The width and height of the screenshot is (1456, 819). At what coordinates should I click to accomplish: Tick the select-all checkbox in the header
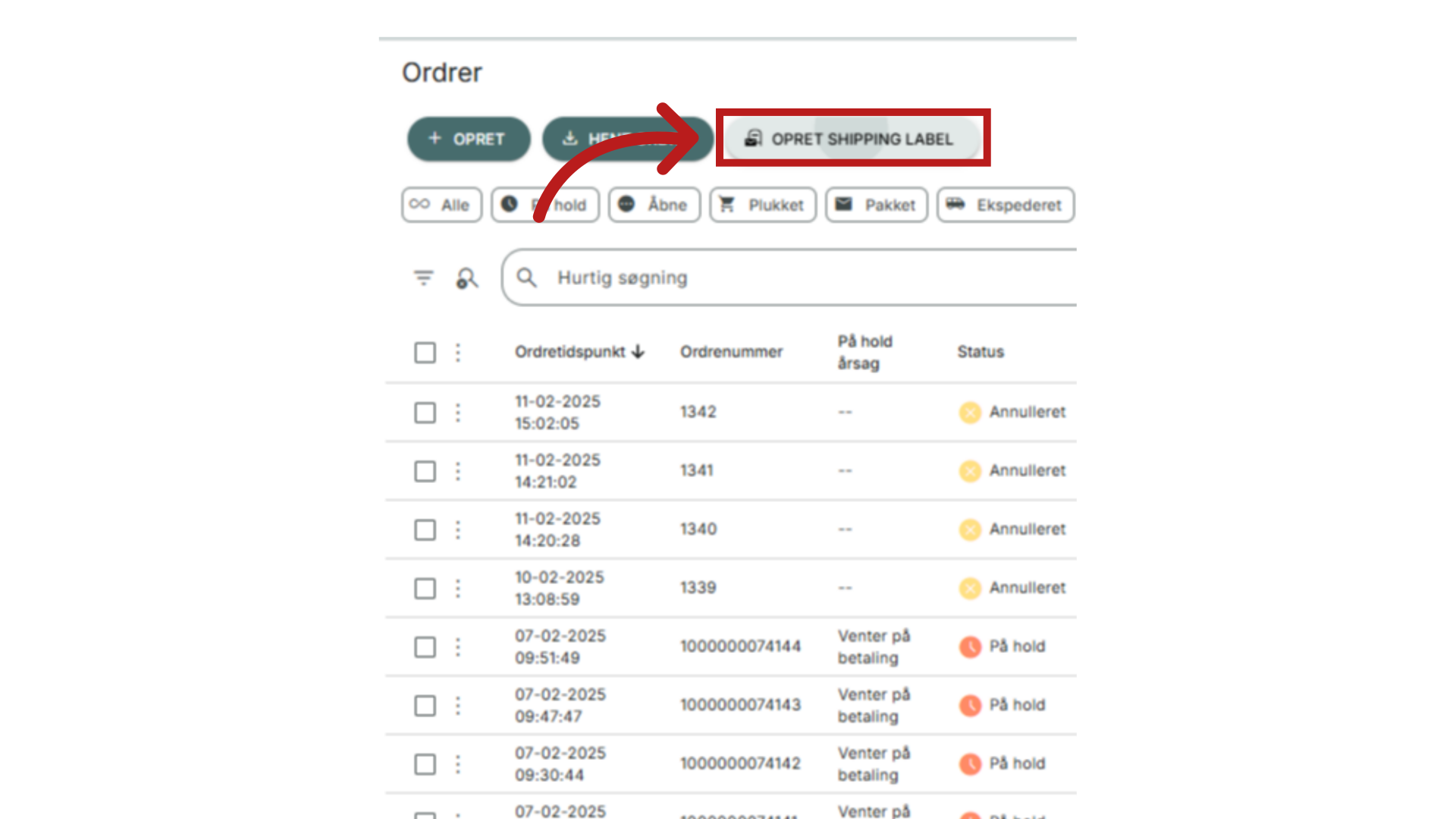tap(425, 353)
